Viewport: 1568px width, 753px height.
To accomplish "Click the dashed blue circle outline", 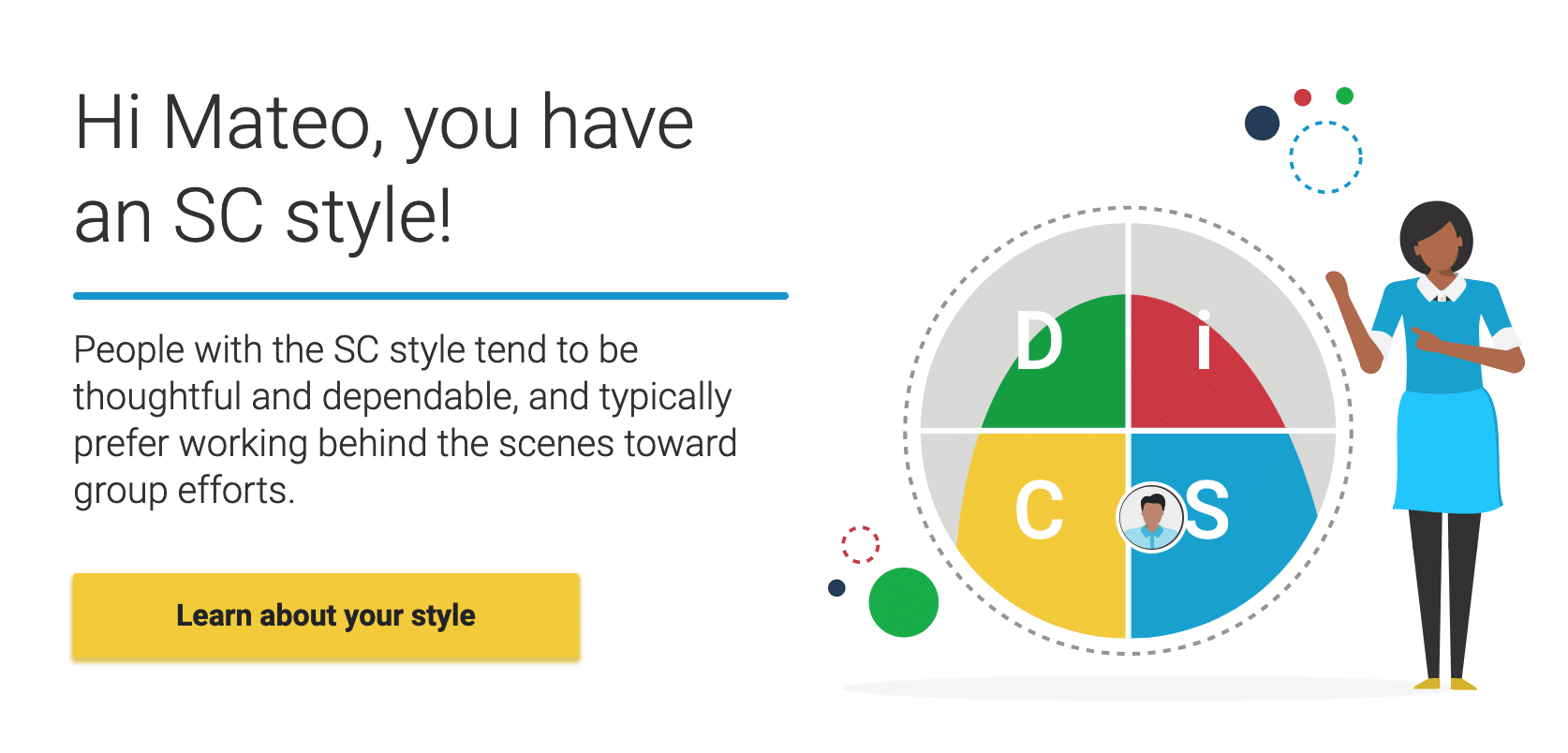I will (x=1325, y=157).
